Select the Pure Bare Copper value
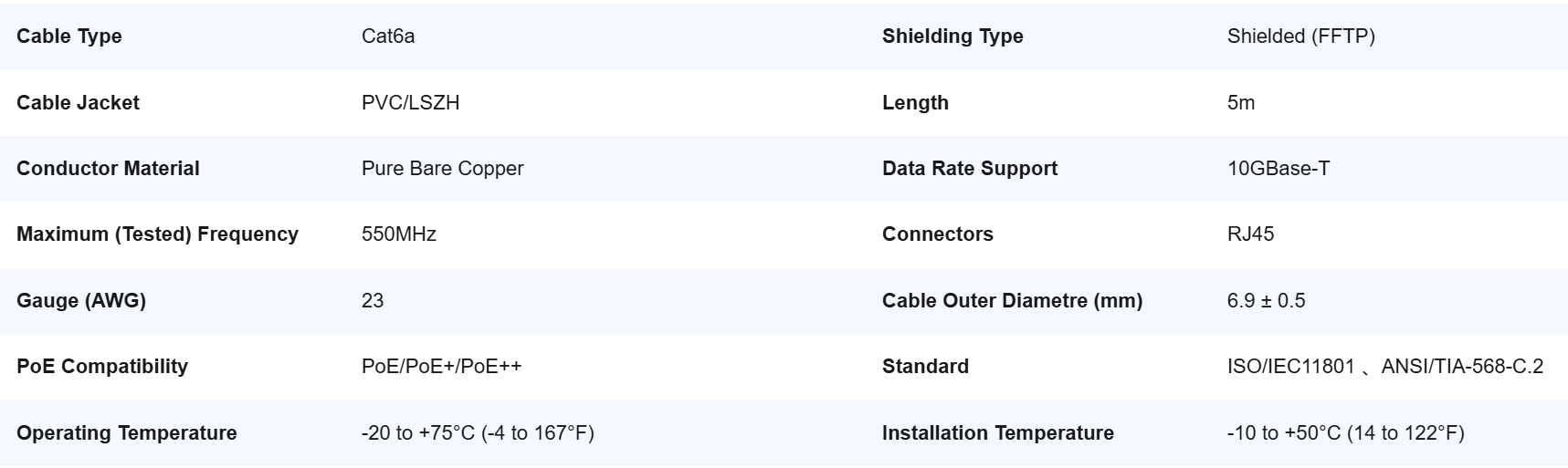 443,168
